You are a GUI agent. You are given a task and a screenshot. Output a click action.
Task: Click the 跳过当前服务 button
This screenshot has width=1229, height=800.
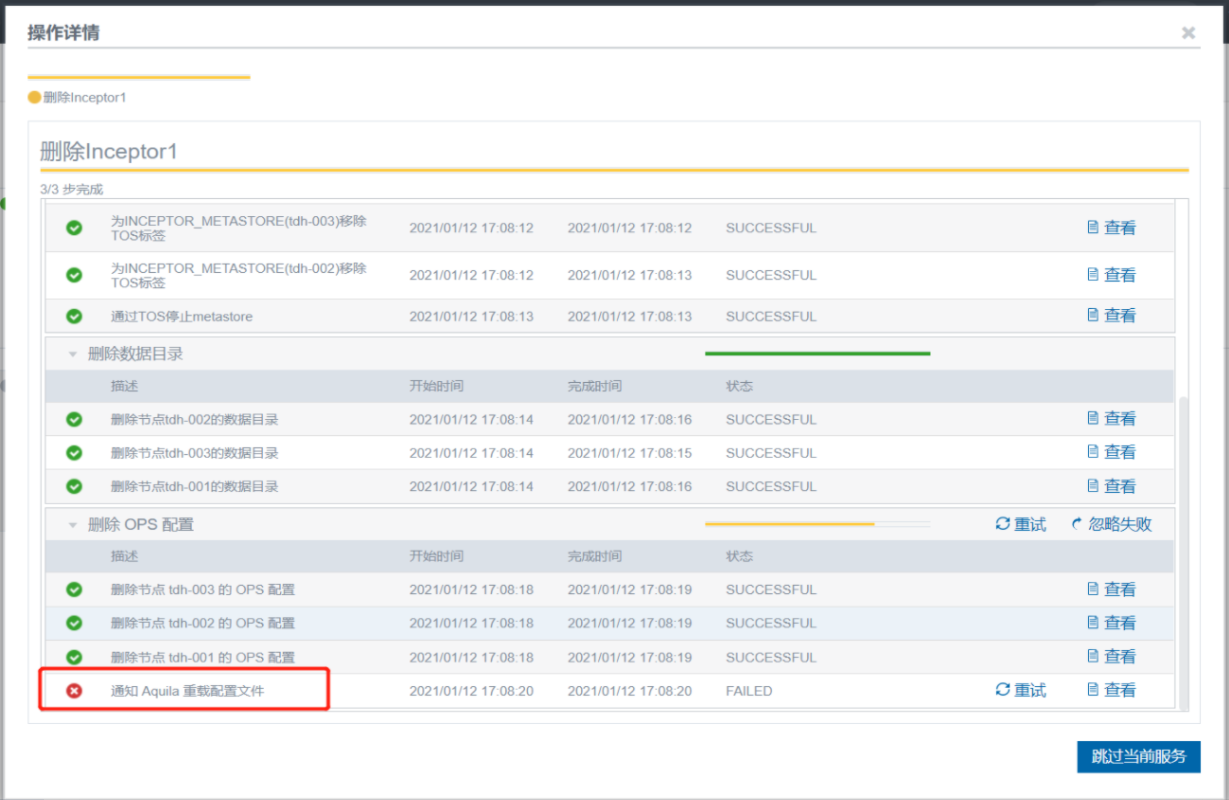[x=1138, y=757]
